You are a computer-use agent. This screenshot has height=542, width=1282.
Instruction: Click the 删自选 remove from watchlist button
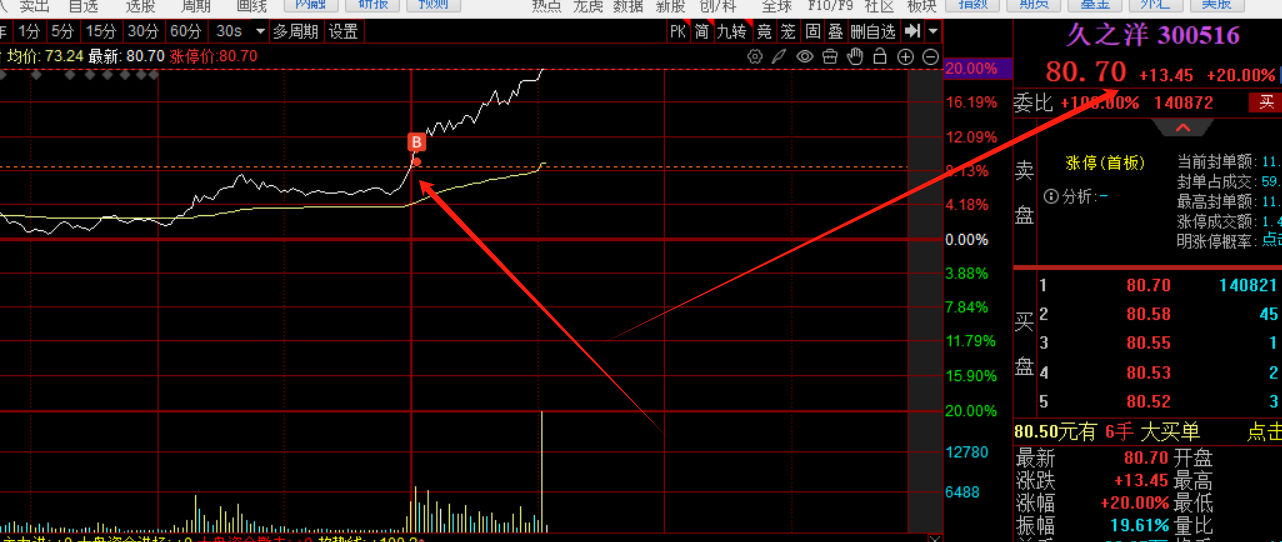(873, 31)
